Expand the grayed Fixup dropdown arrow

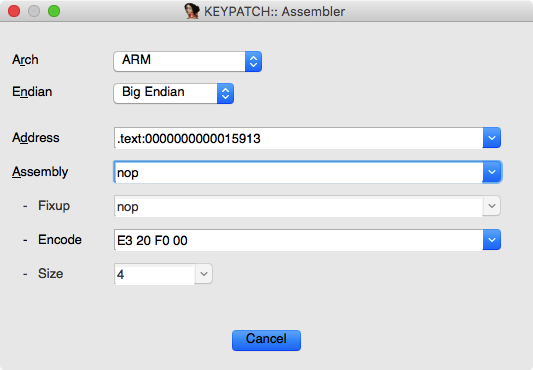[x=492, y=206]
